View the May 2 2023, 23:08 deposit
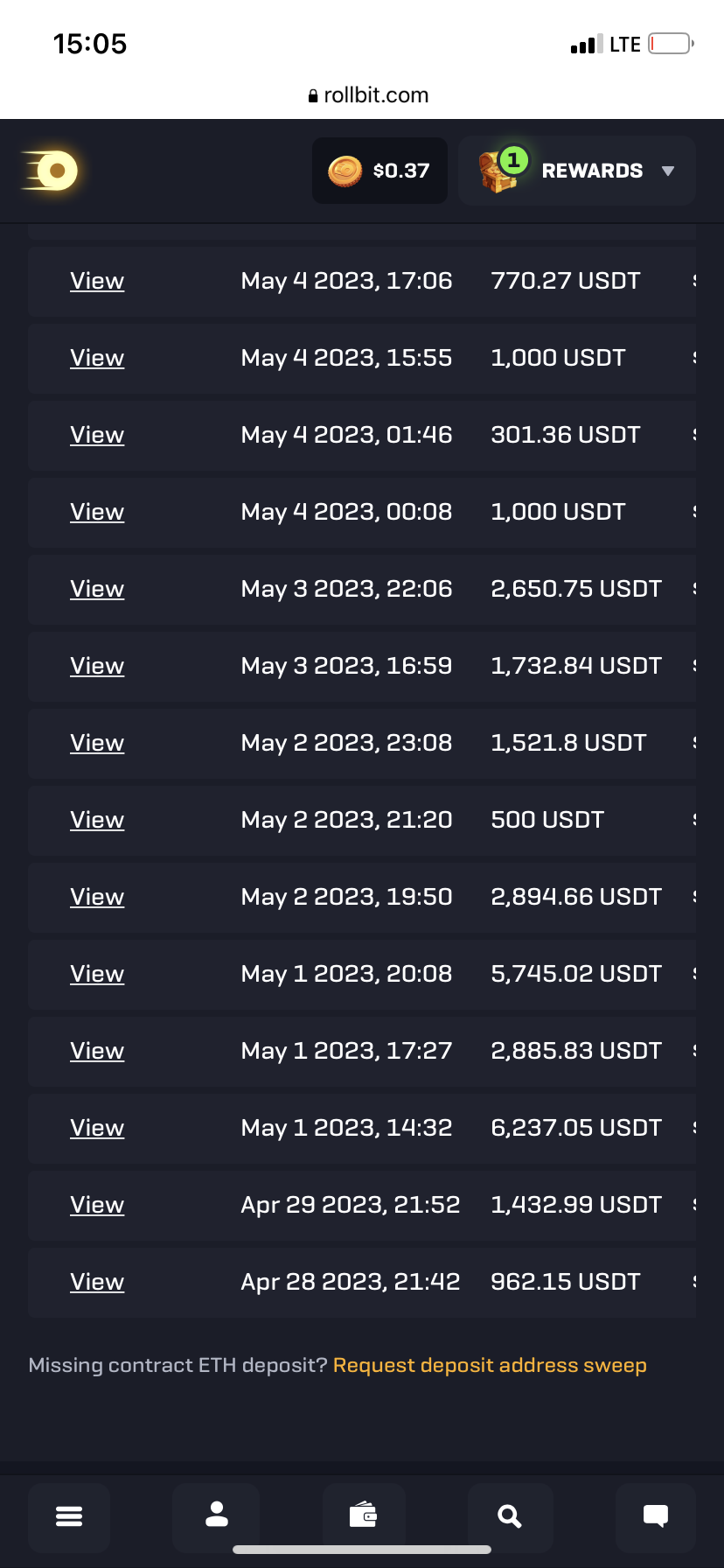Image resolution: width=724 pixels, height=1568 pixels. [x=97, y=743]
